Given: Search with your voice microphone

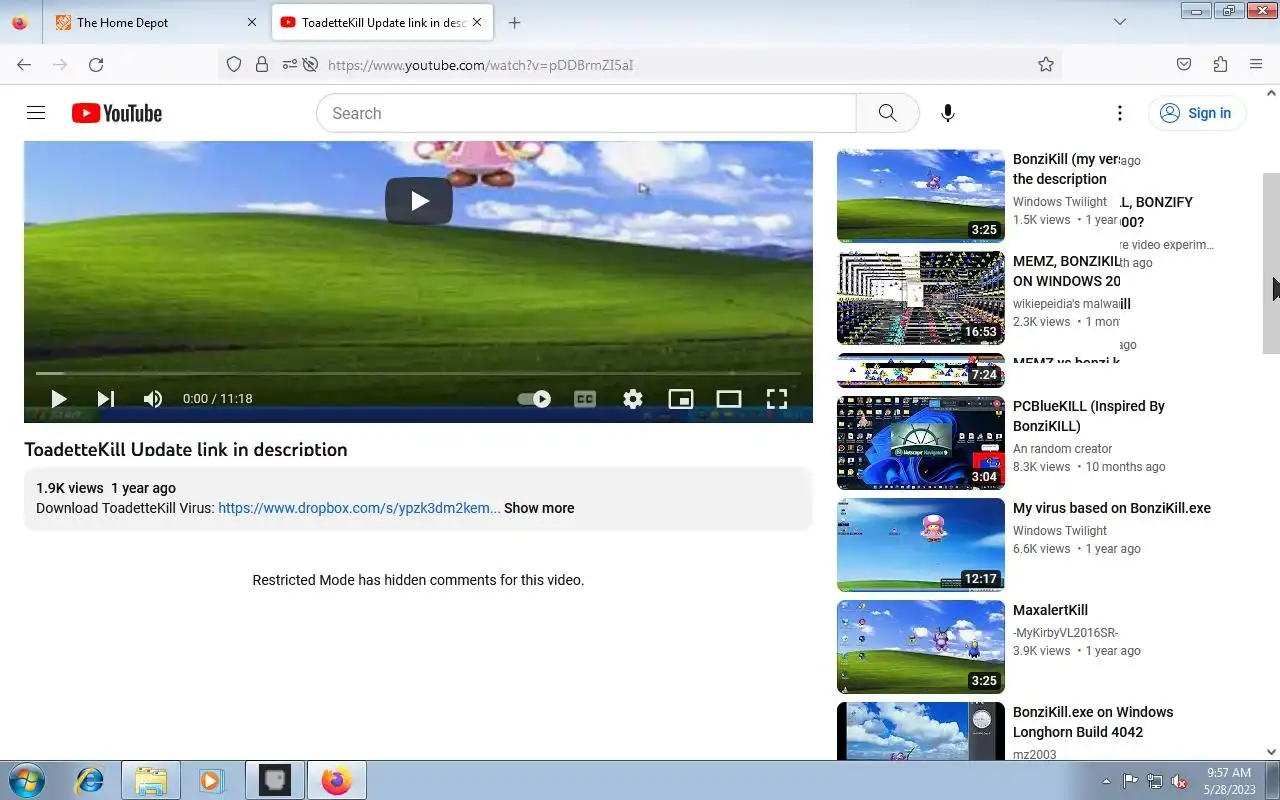Looking at the screenshot, I should point(948,113).
